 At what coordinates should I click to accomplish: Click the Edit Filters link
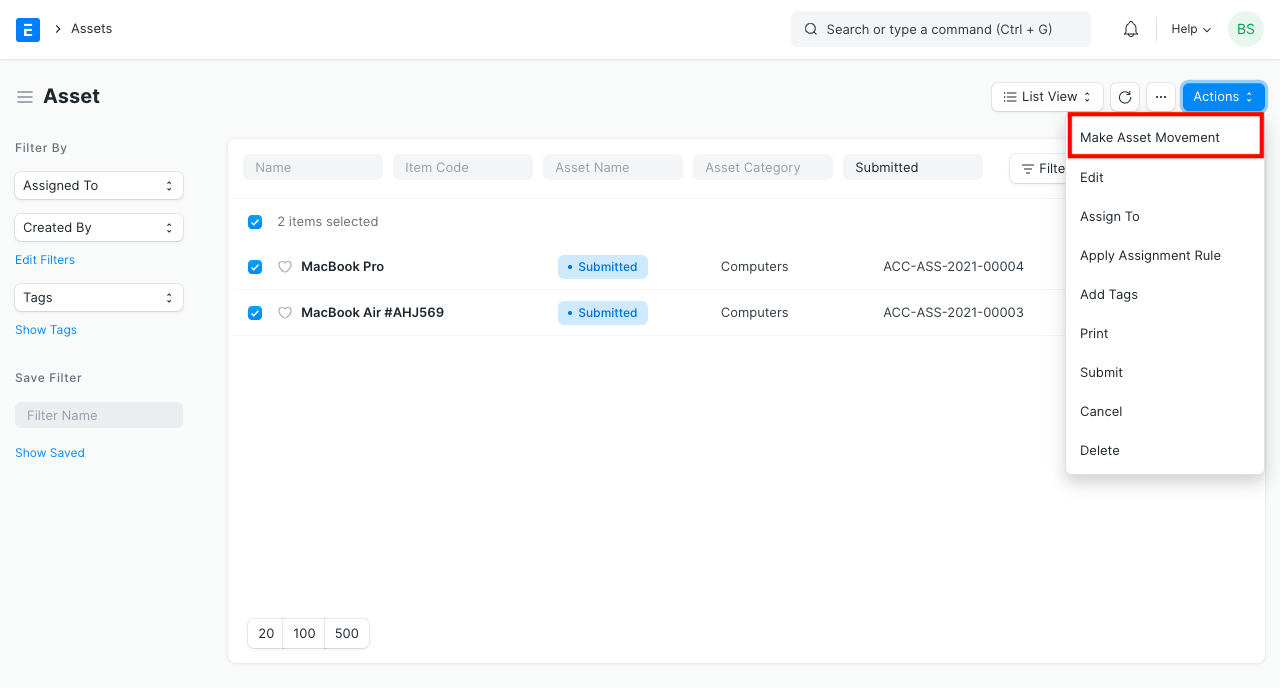tap(44, 259)
